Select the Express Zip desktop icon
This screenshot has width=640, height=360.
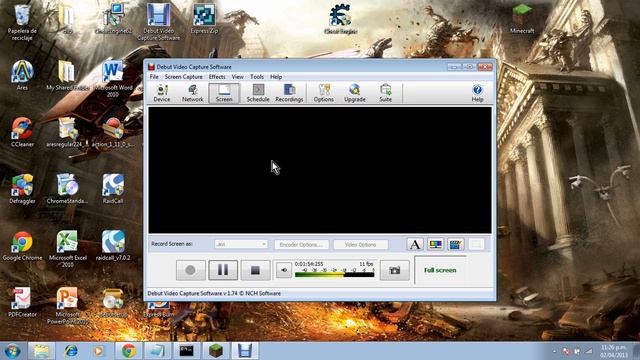(204, 19)
